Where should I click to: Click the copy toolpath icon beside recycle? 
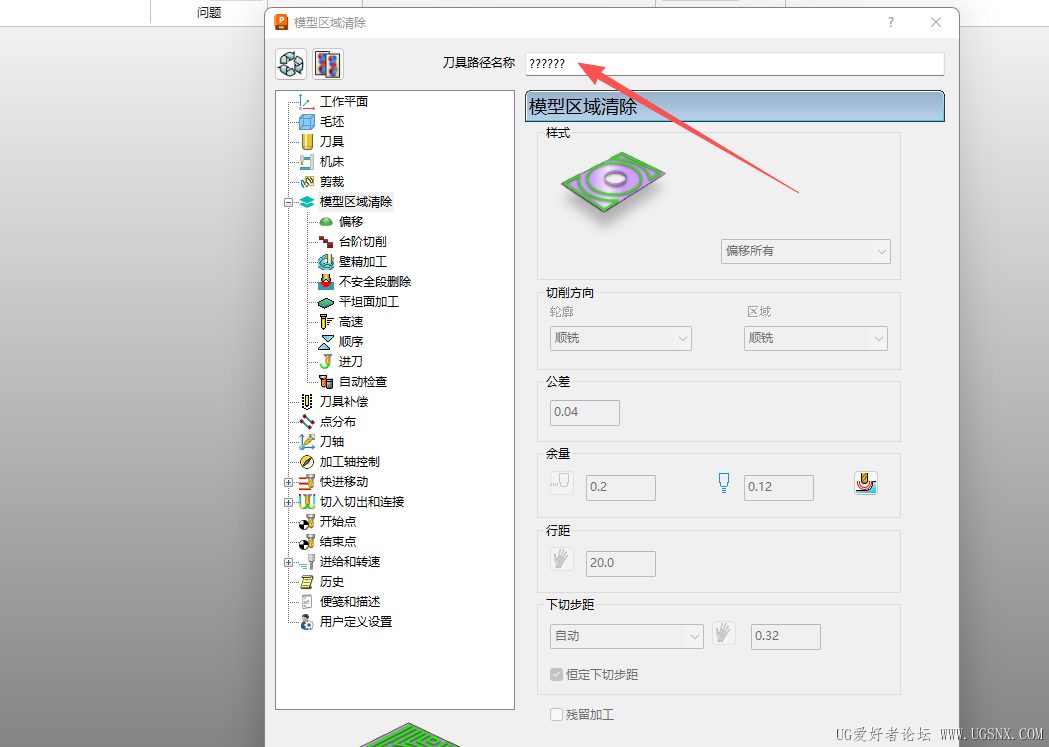point(328,64)
